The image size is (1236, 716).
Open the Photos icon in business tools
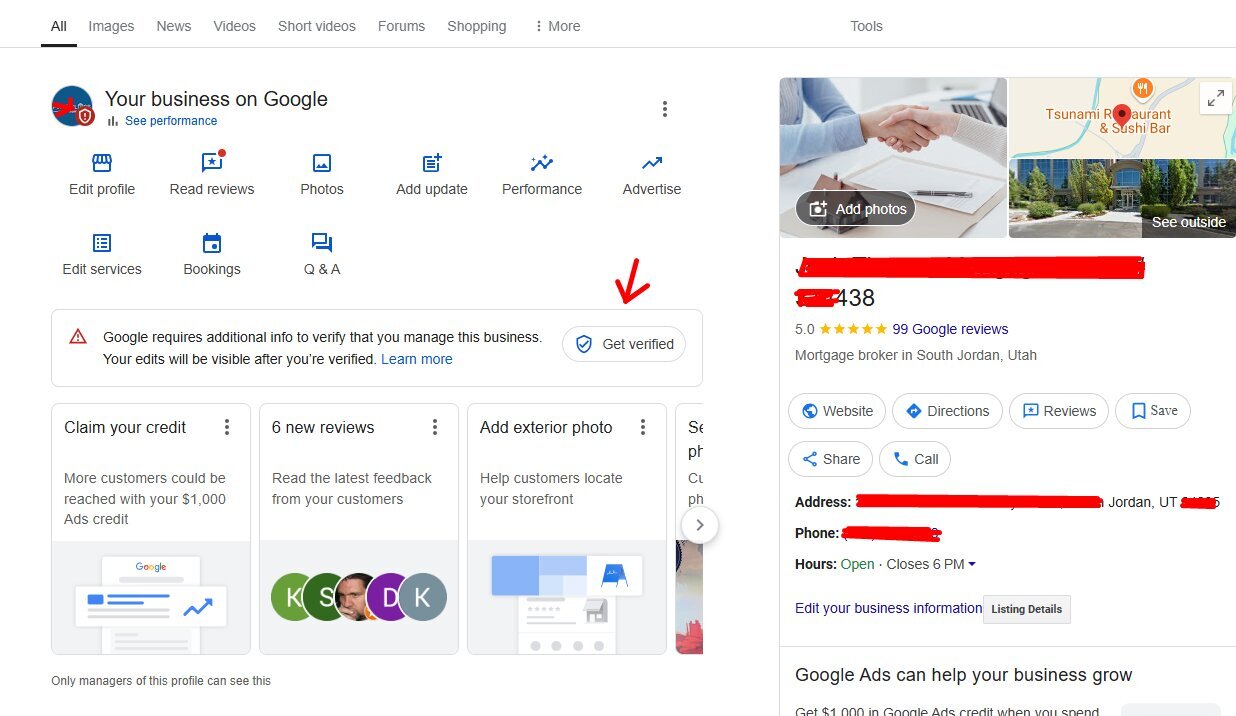coord(322,163)
